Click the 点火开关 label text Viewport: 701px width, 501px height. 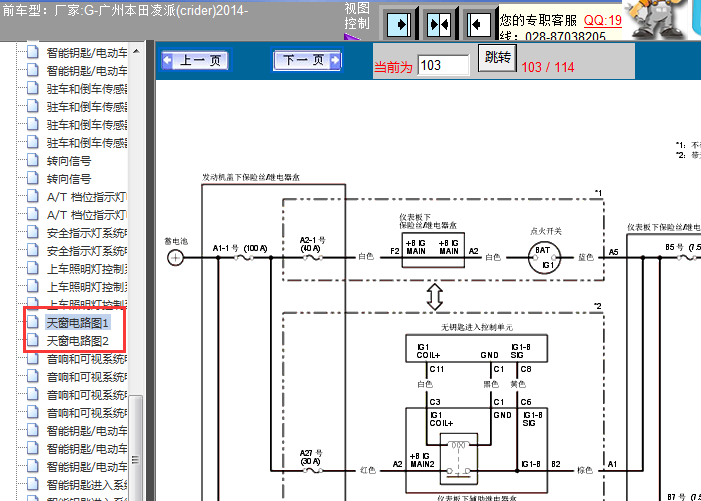pos(545,231)
